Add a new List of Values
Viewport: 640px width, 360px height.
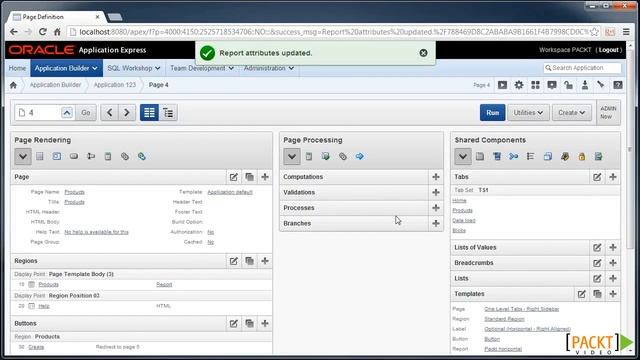[613, 247]
